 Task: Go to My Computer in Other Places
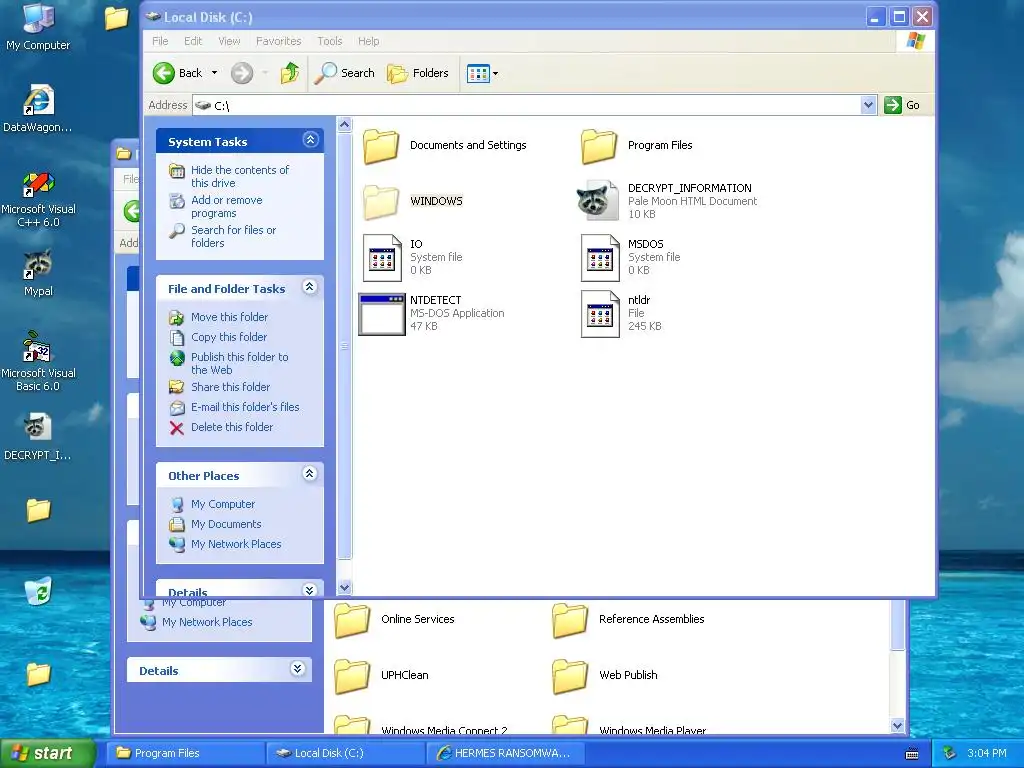coord(223,504)
